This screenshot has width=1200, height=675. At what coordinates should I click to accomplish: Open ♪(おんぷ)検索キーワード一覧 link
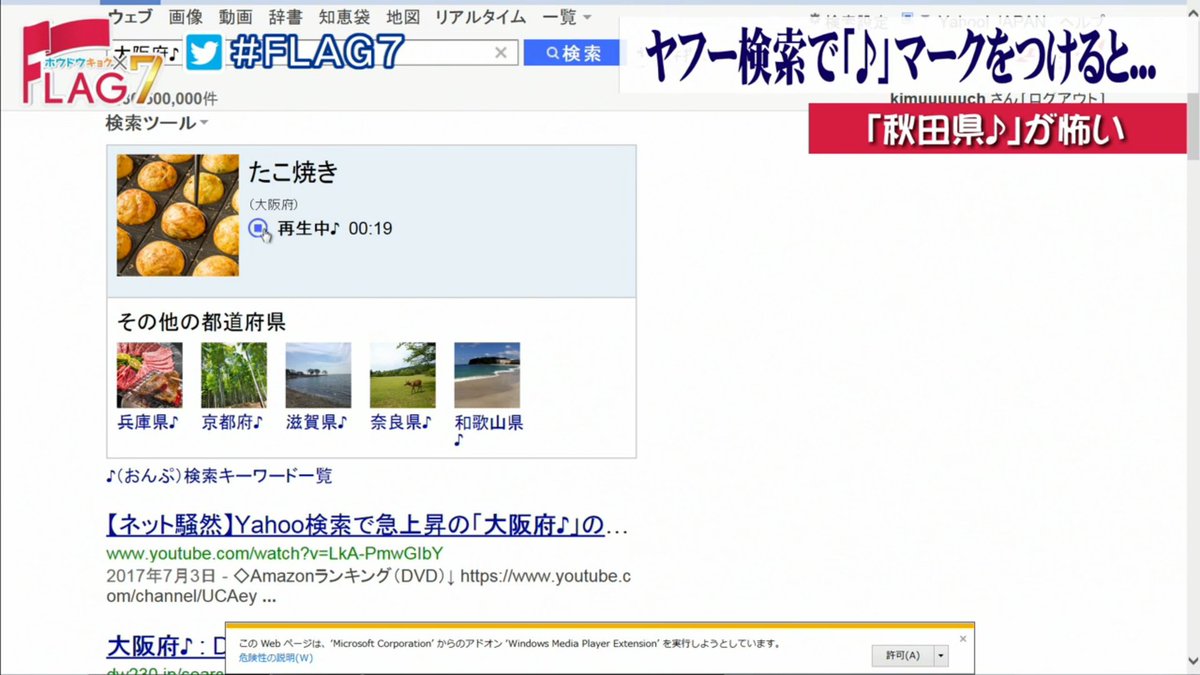[219, 476]
